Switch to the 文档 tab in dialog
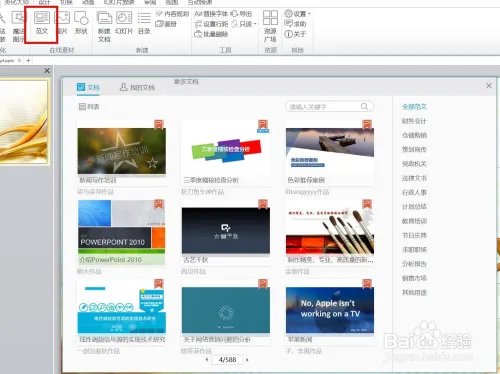The image size is (500, 374). [88, 87]
